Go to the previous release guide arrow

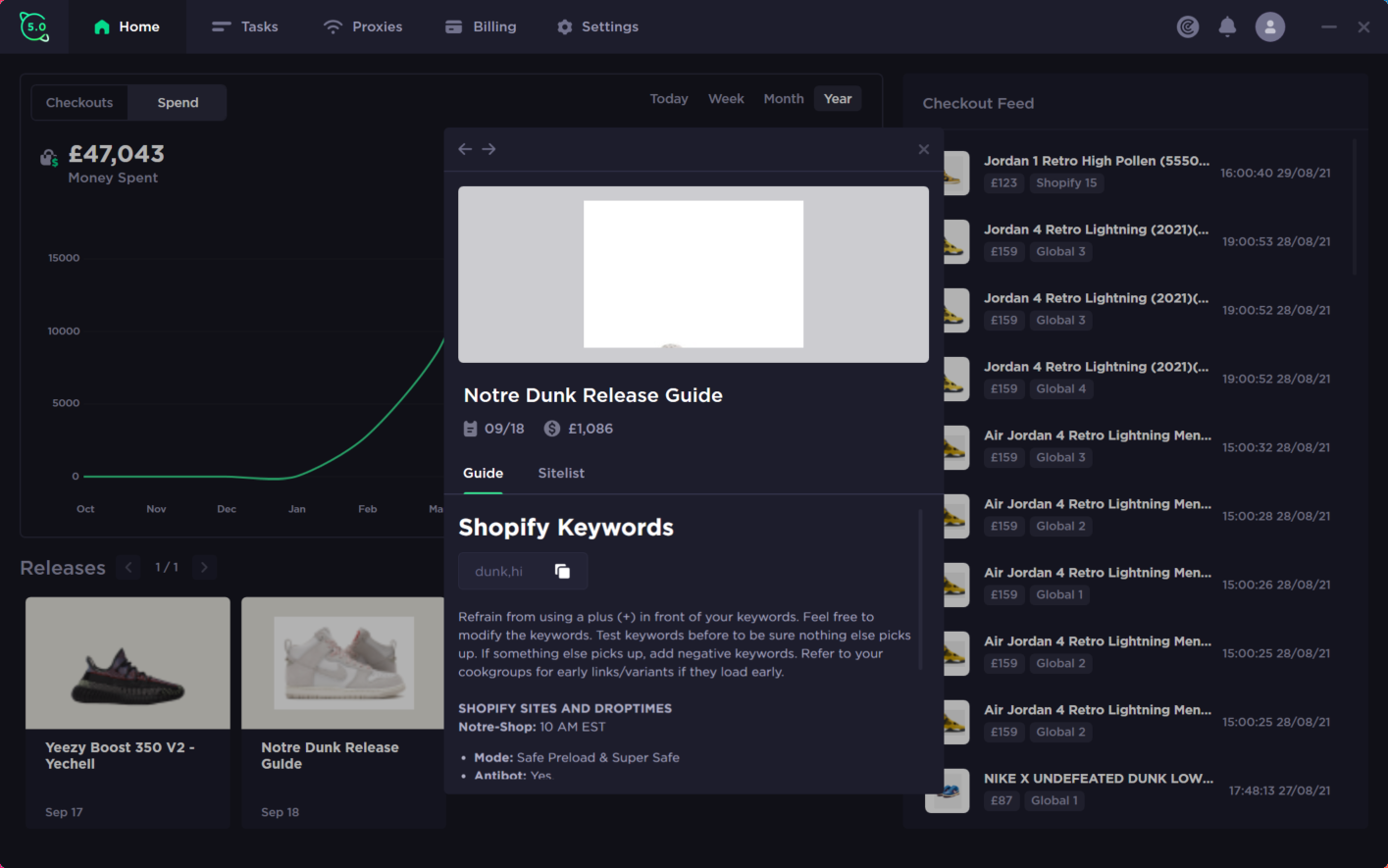465,149
